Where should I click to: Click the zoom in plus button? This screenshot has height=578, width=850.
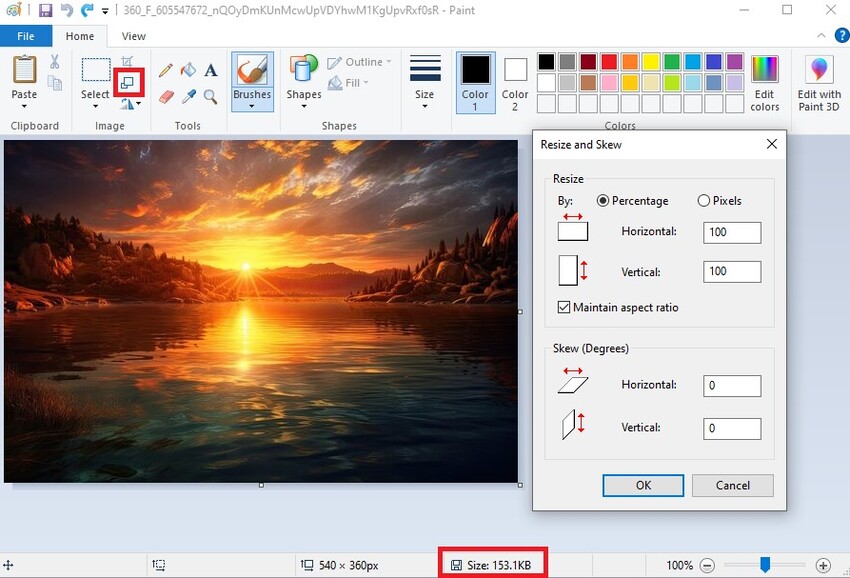pos(823,566)
